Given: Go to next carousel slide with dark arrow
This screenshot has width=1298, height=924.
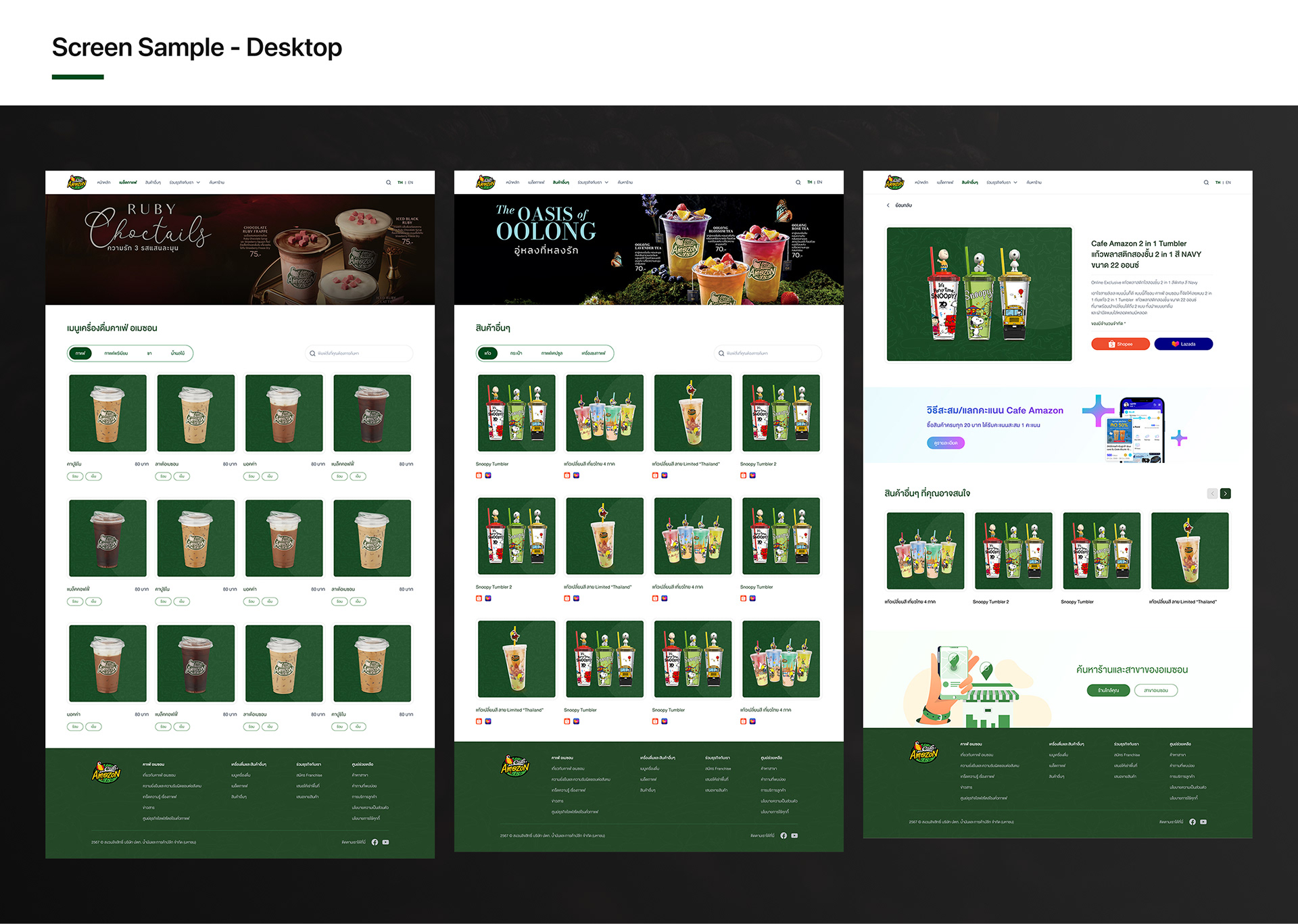Looking at the screenshot, I should [1225, 493].
